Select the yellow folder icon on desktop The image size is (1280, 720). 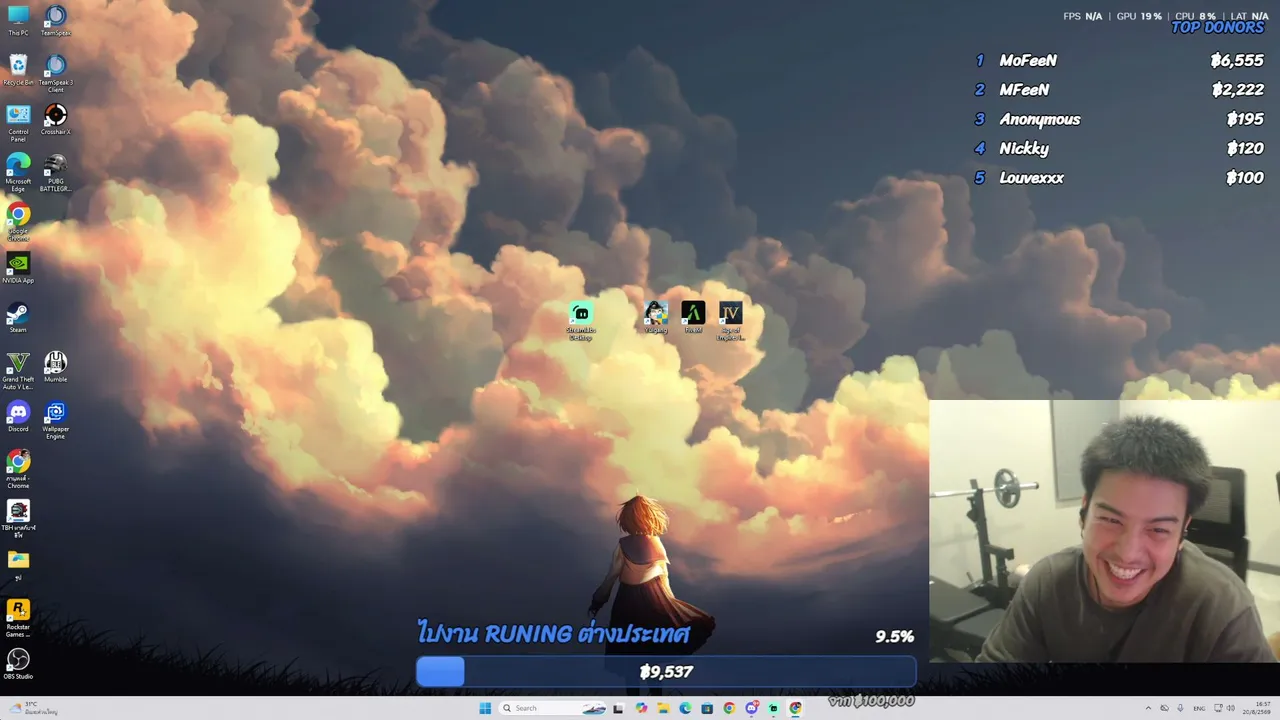point(18,565)
